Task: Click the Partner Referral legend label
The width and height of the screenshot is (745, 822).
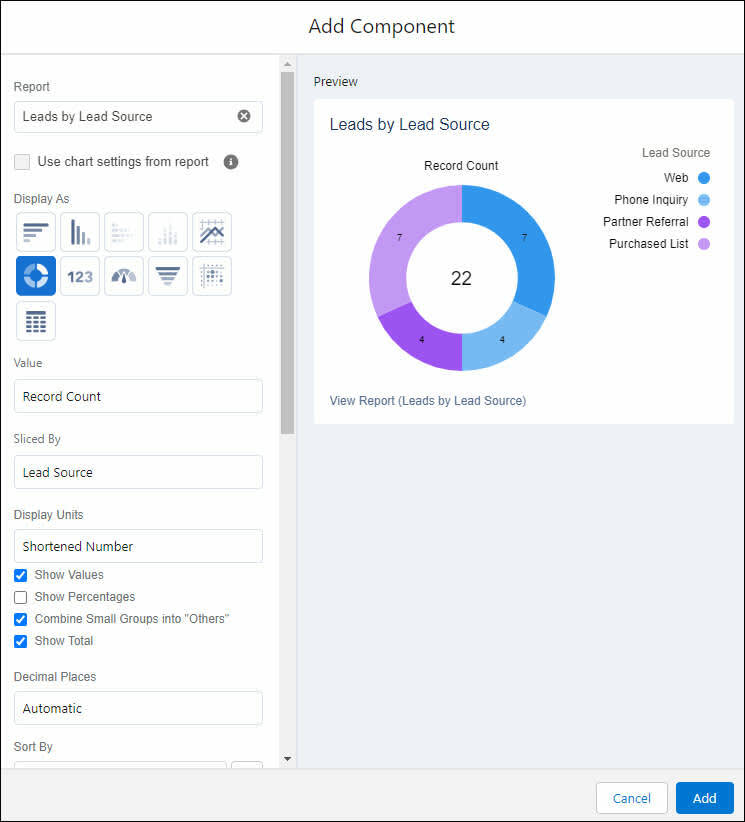Action: [x=645, y=222]
